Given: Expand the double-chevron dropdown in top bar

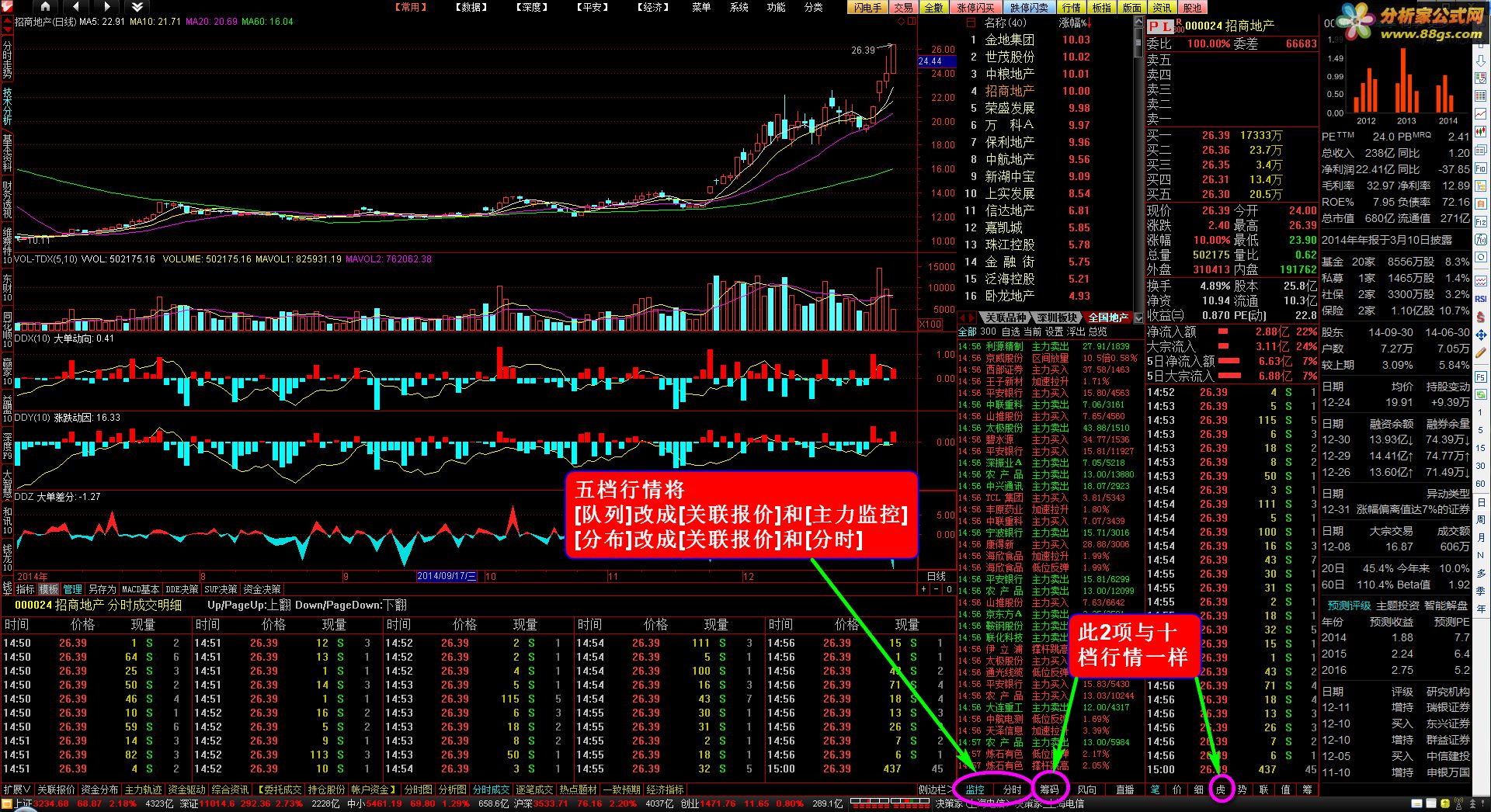Looking at the screenshot, I should pos(137,6).
